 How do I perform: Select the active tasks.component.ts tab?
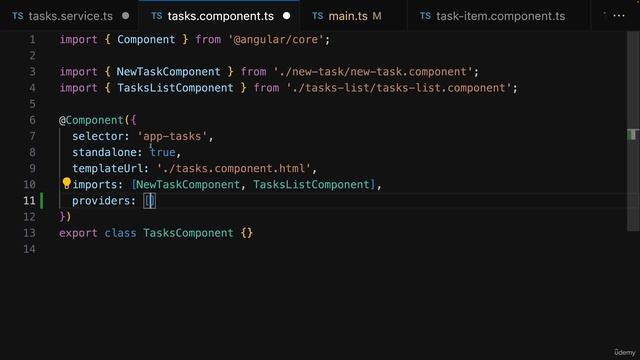[x=220, y=16]
